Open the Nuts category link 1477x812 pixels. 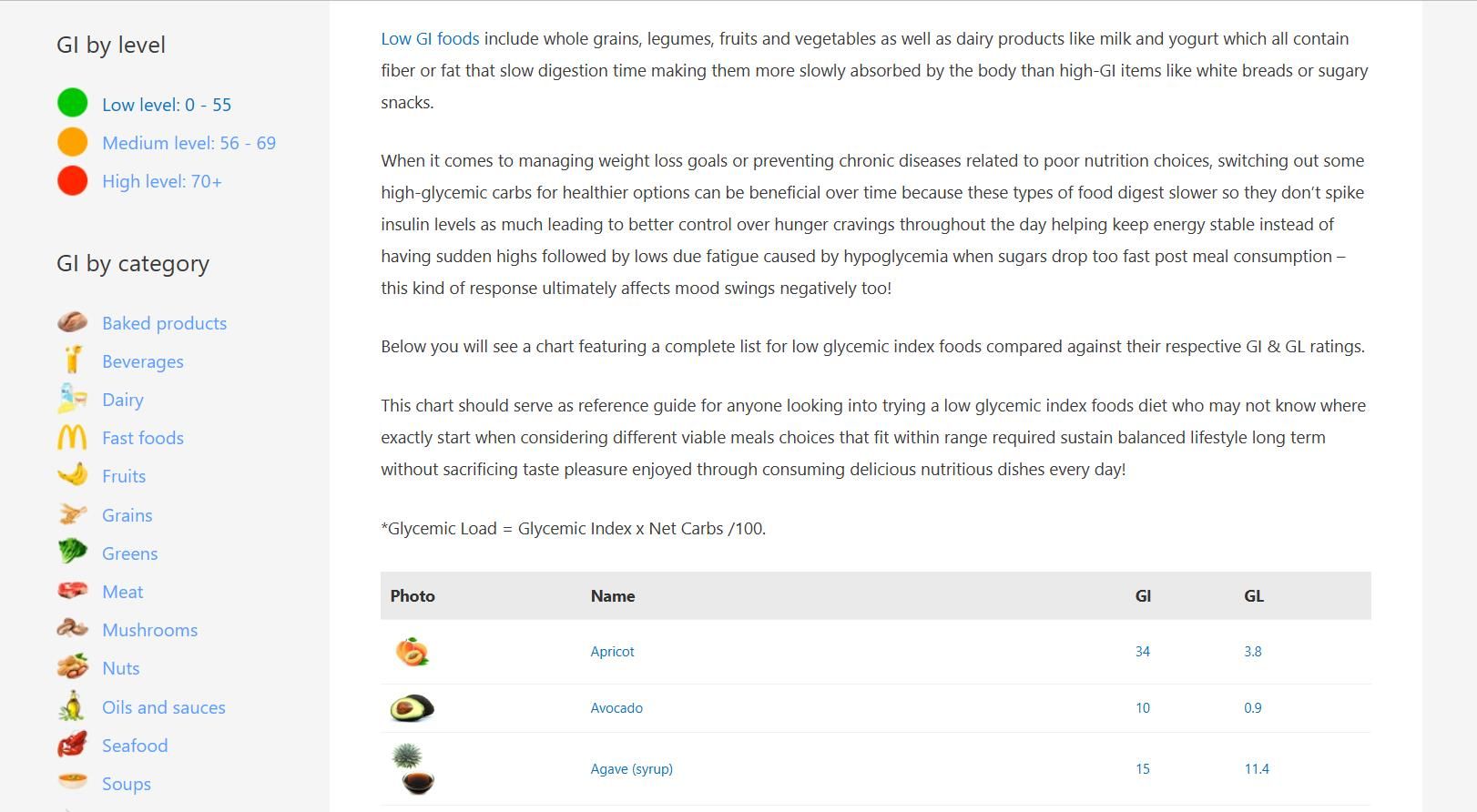tap(120, 668)
